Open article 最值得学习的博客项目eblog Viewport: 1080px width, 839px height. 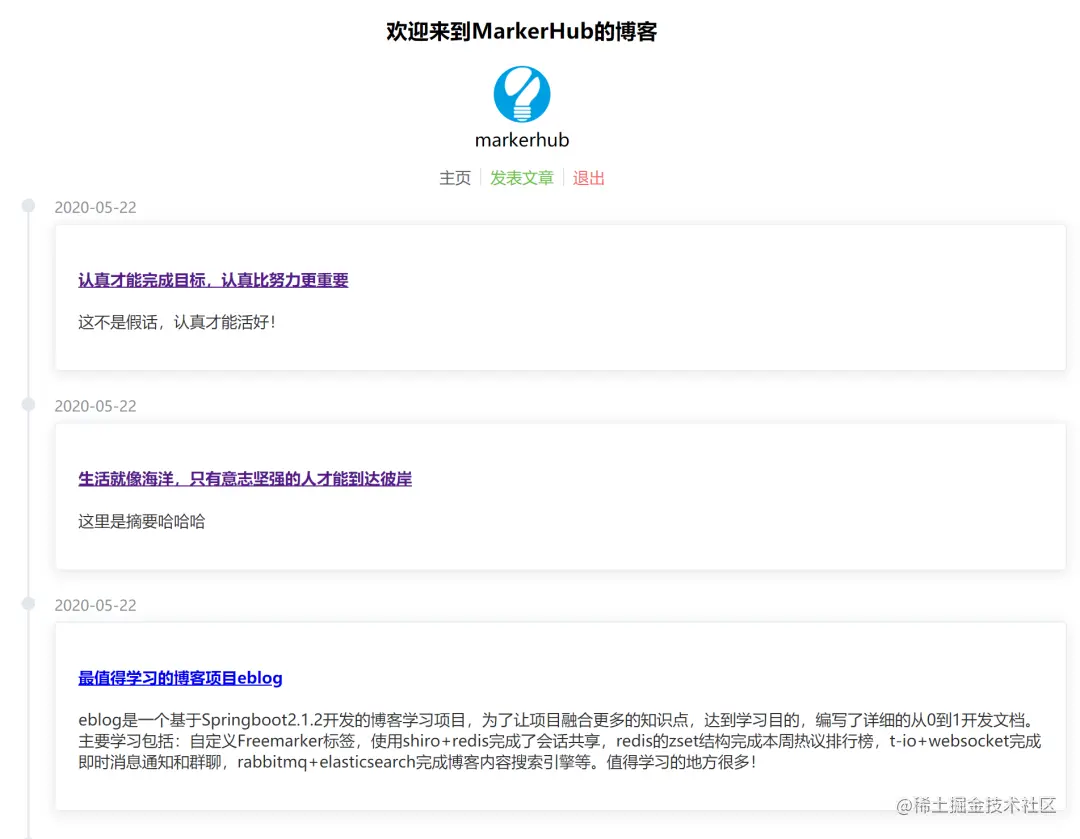pos(180,678)
